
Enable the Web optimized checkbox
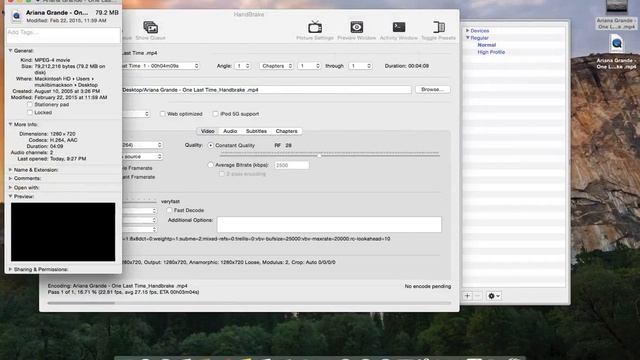tap(162, 114)
